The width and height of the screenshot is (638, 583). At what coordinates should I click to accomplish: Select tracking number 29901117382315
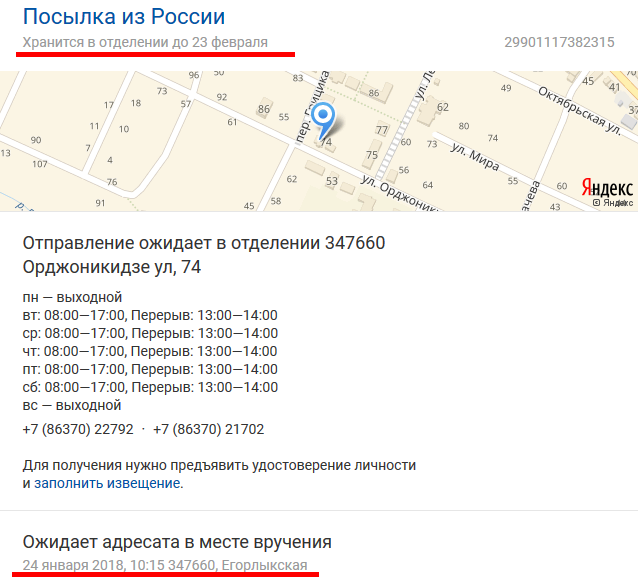click(559, 42)
